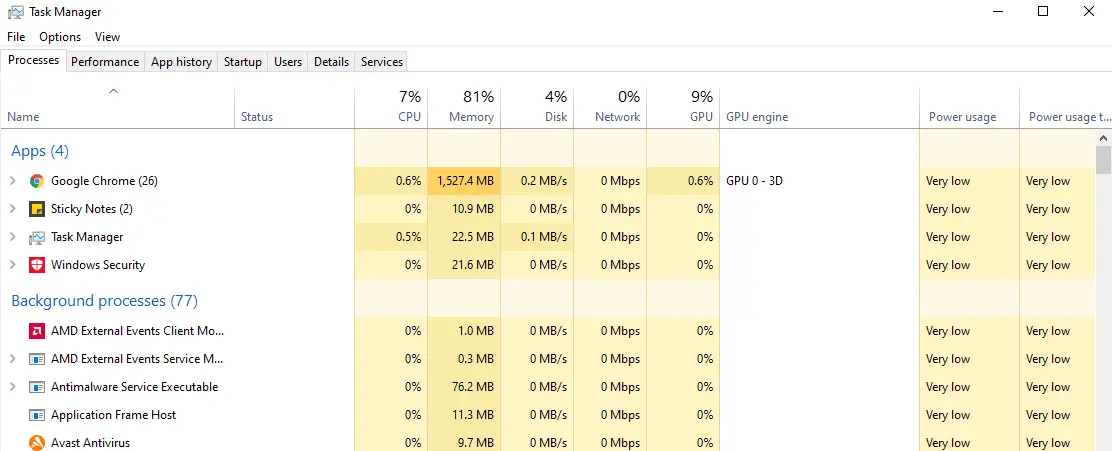Viewport: 1112px width, 451px height.
Task: Select the Google Chrome process icon
Action: [x=37, y=181]
